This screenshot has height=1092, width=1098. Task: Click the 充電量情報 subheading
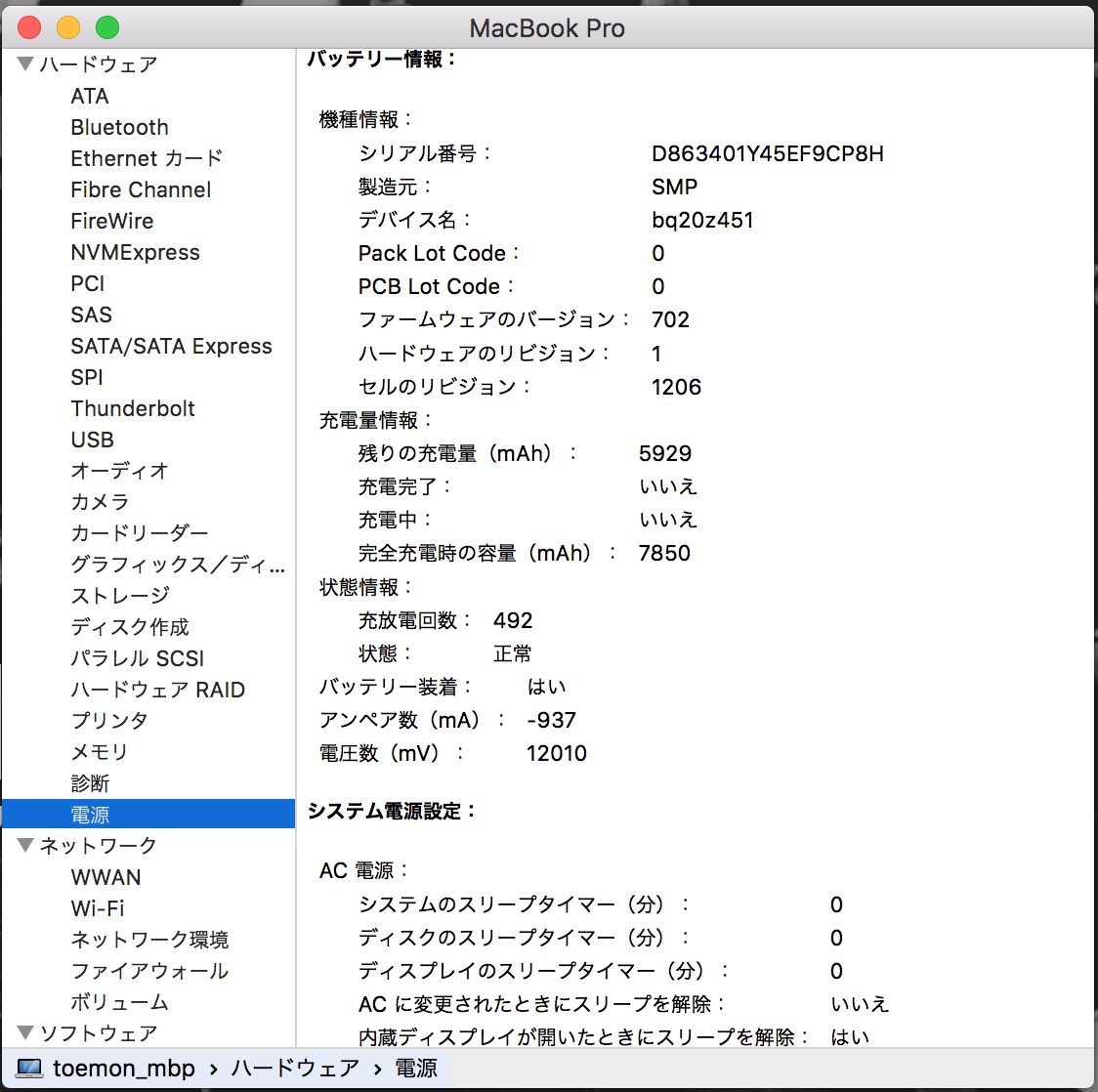(377, 420)
